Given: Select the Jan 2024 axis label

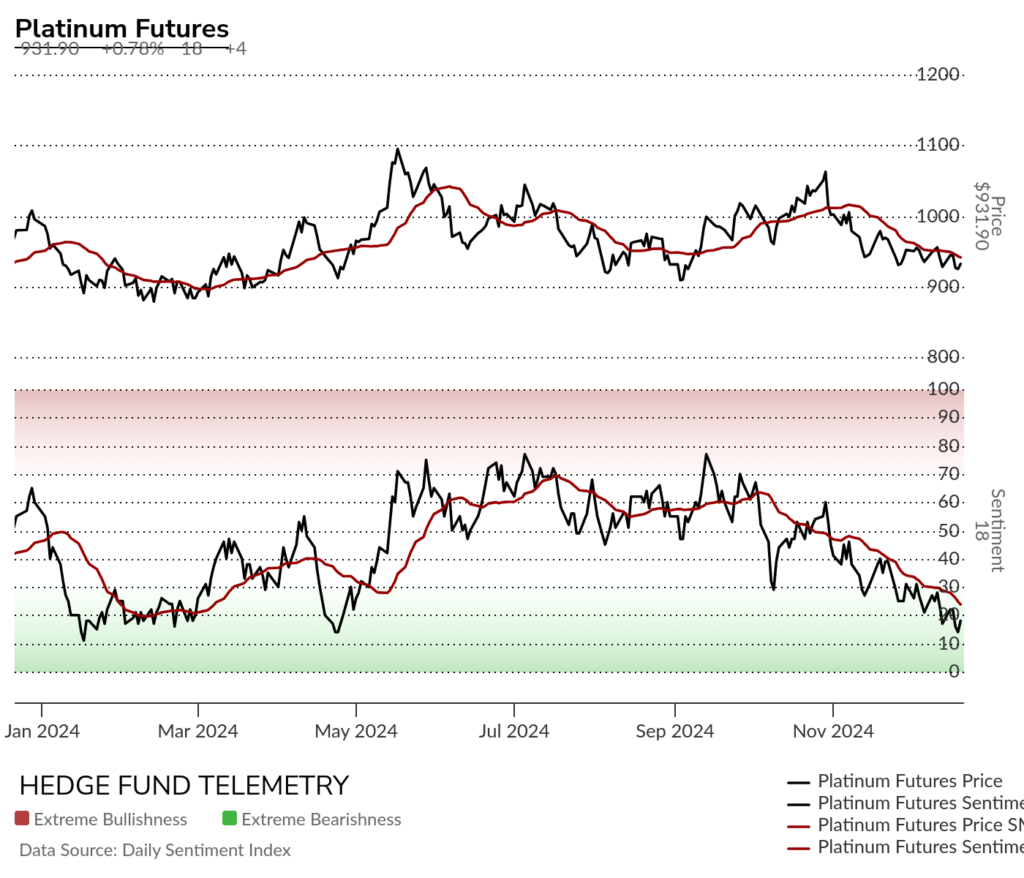Looking at the screenshot, I should (42, 730).
